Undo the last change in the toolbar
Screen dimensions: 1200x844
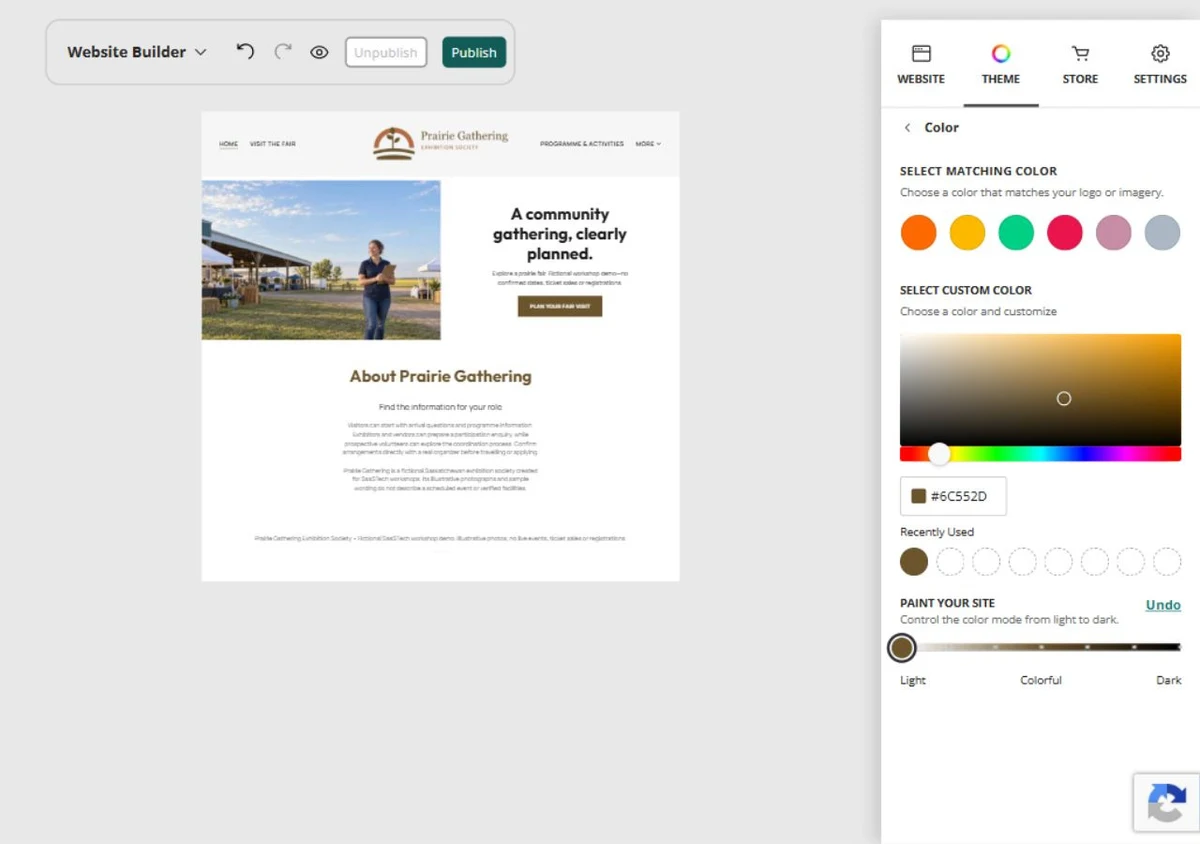(x=245, y=52)
